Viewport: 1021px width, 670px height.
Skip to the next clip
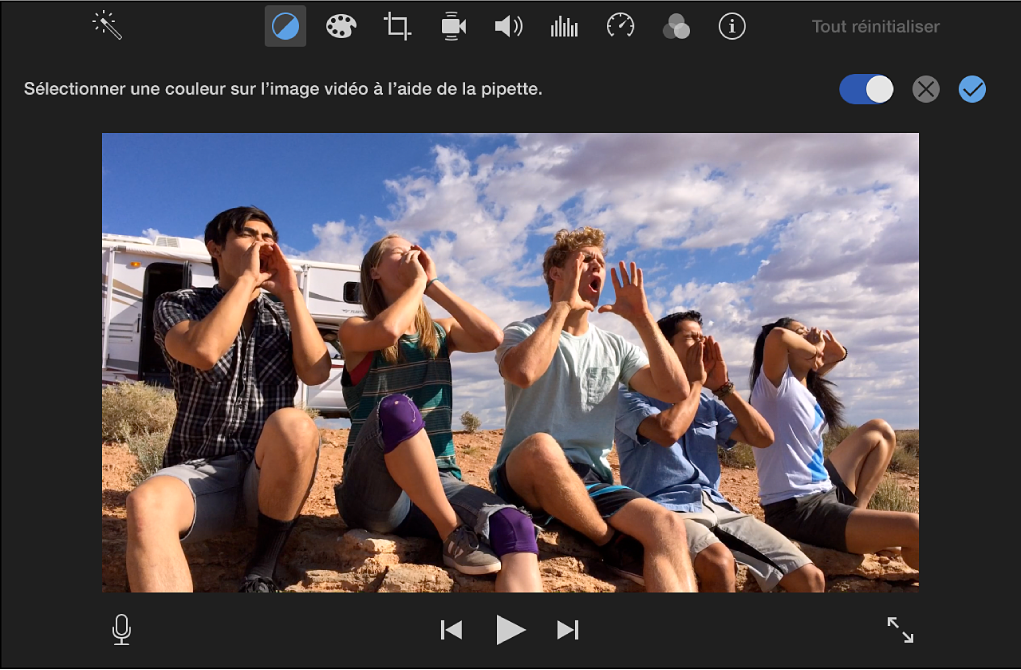pyautogui.click(x=568, y=629)
